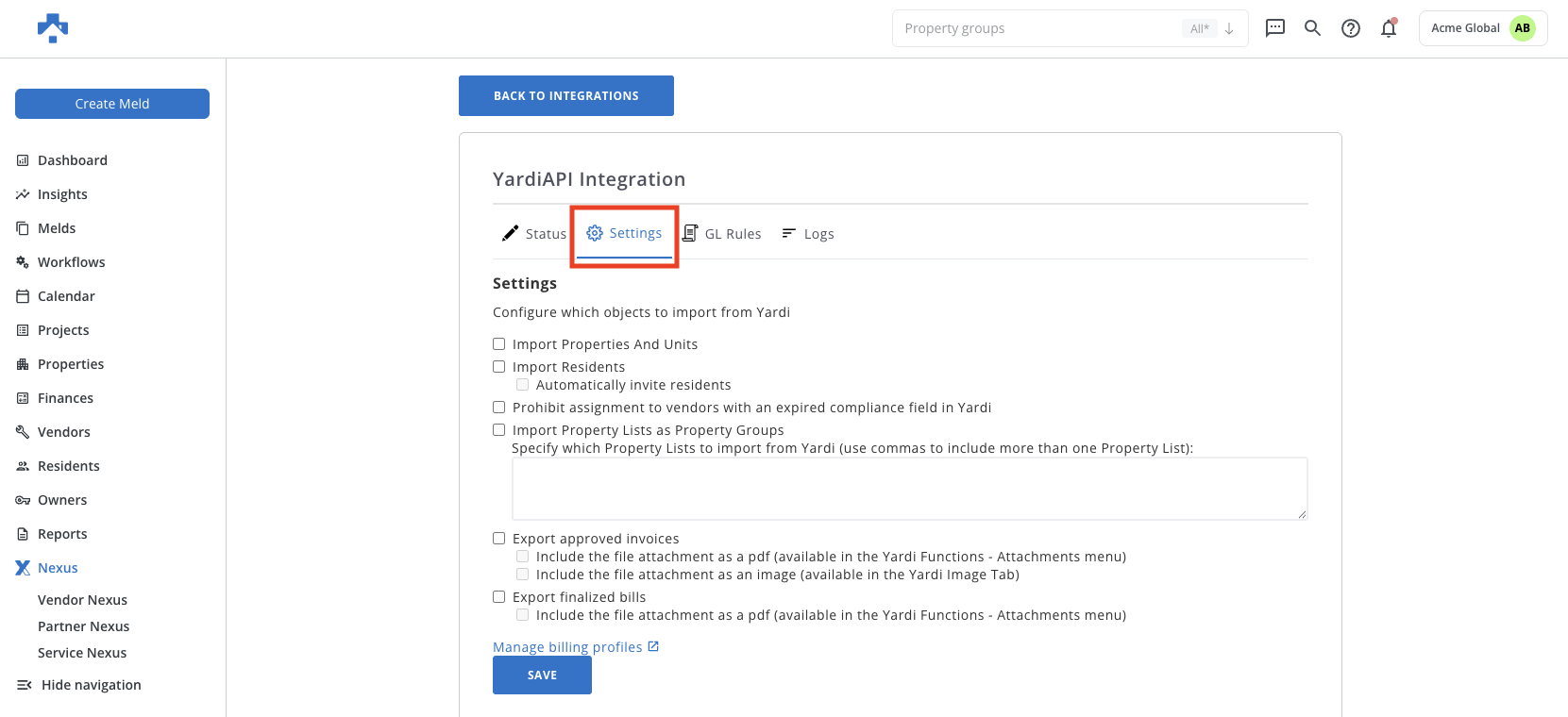
Task: Open notifications bell icon
Action: (x=1389, y=28)
